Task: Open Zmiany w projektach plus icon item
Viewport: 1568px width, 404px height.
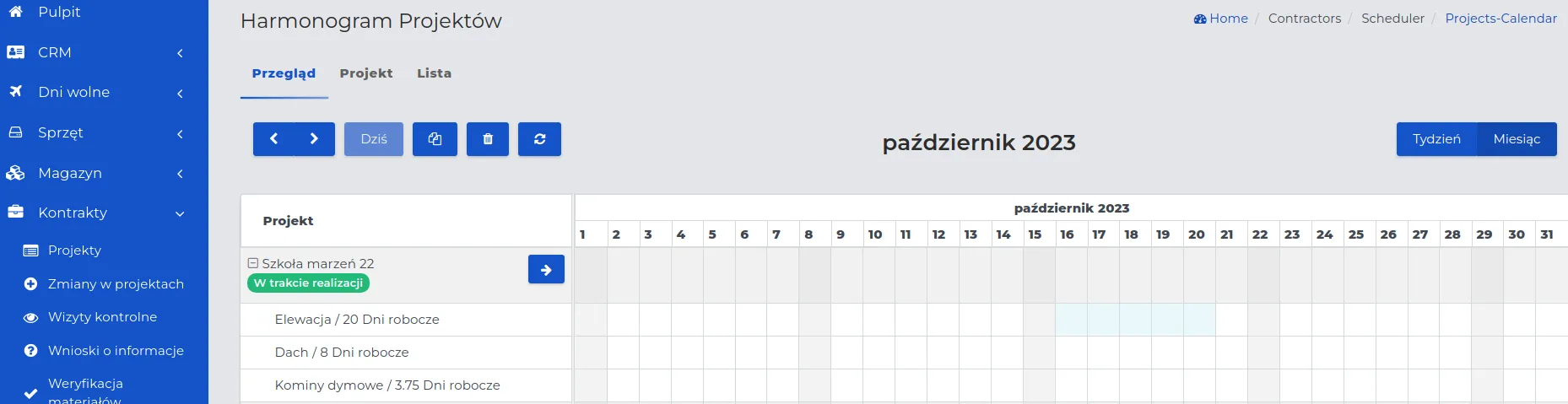Action: point(31,284)
